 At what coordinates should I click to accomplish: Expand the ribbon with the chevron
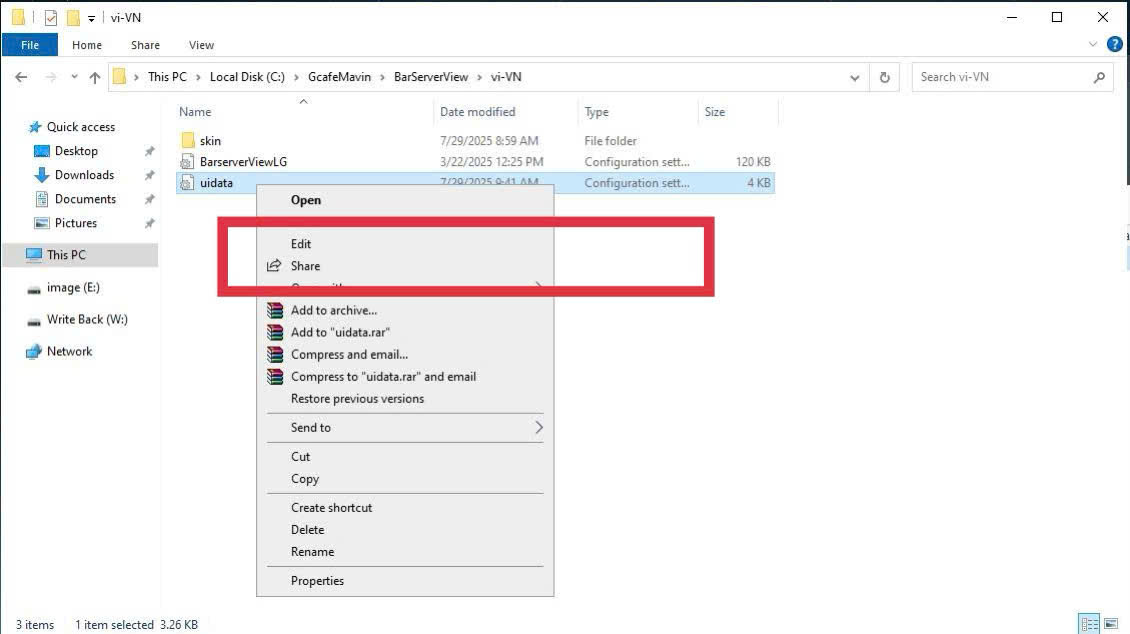pyautogui.click(x=1093, y=45)
